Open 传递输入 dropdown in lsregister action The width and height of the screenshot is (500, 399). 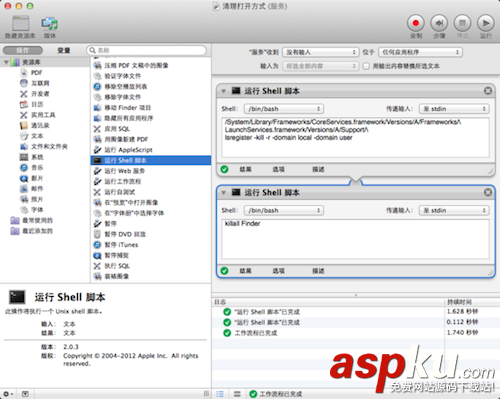(454, 109)
